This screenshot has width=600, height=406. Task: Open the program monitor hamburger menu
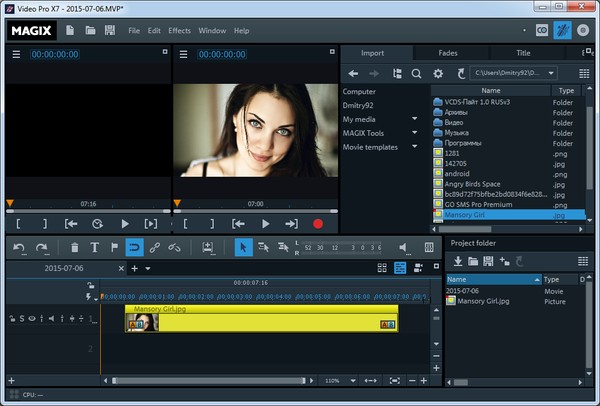point(183,54)
